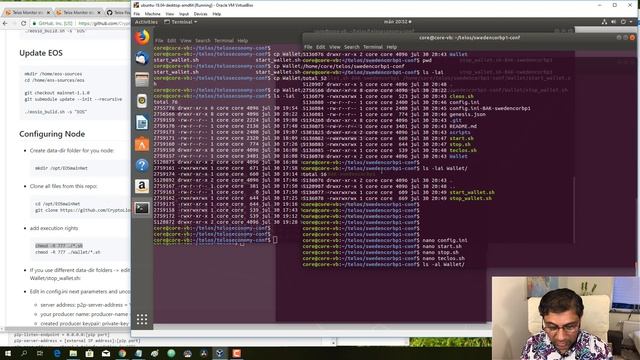640x360 pixels.
Task: Open VirtualBox Input menu
Action: click(184, 14)
